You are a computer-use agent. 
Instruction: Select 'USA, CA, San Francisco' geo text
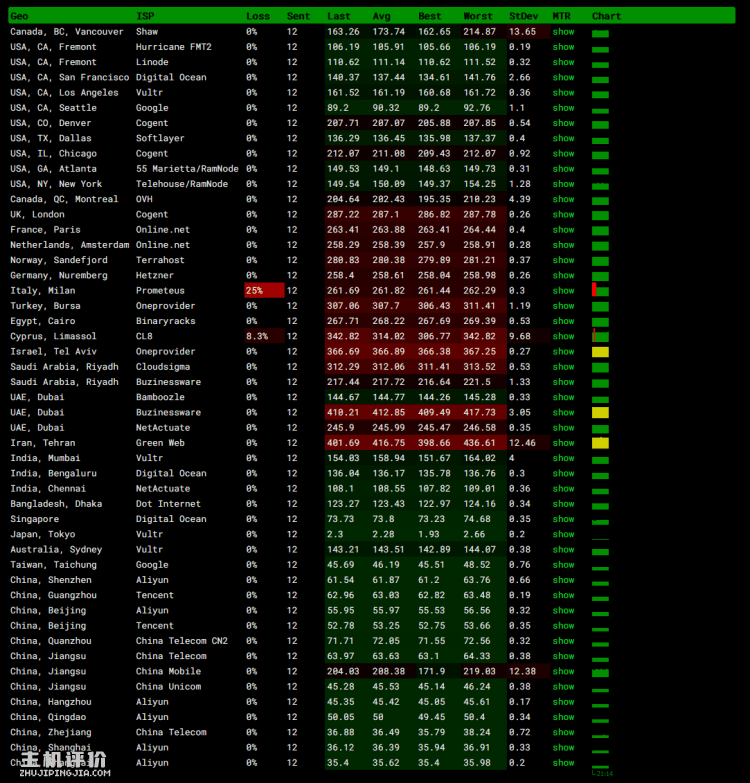[69, 77]
